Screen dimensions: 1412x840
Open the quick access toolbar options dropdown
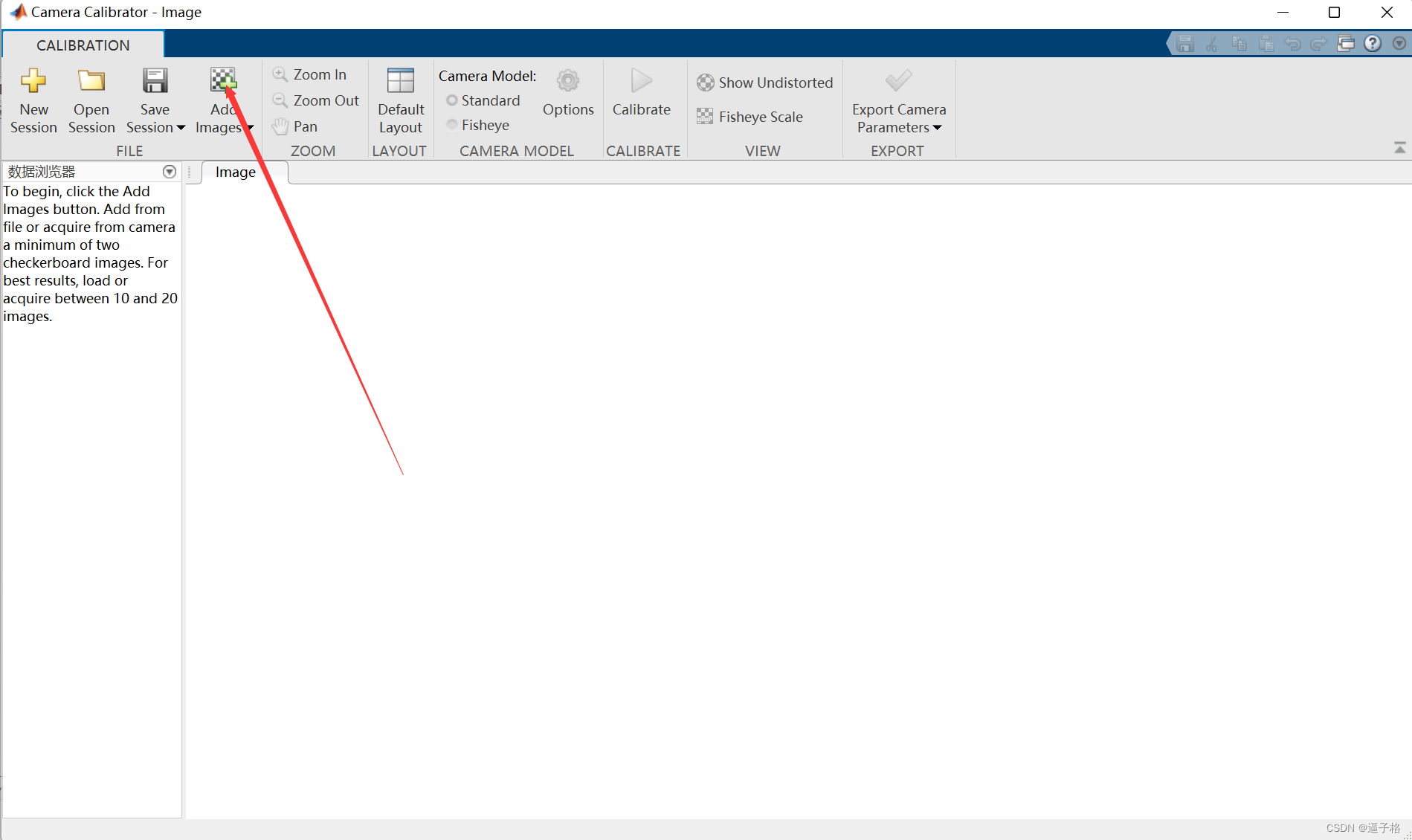coord(1399,44)
